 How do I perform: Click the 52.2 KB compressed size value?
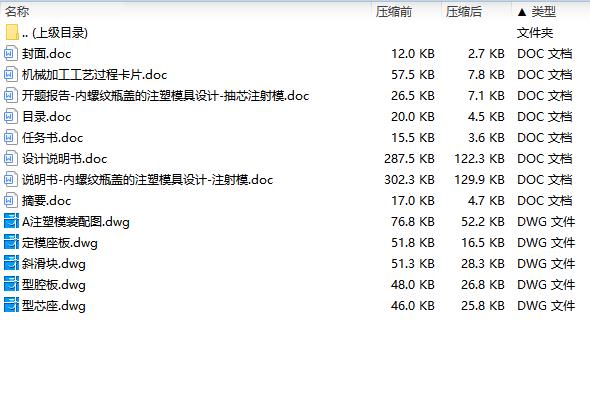coord(483,222)
